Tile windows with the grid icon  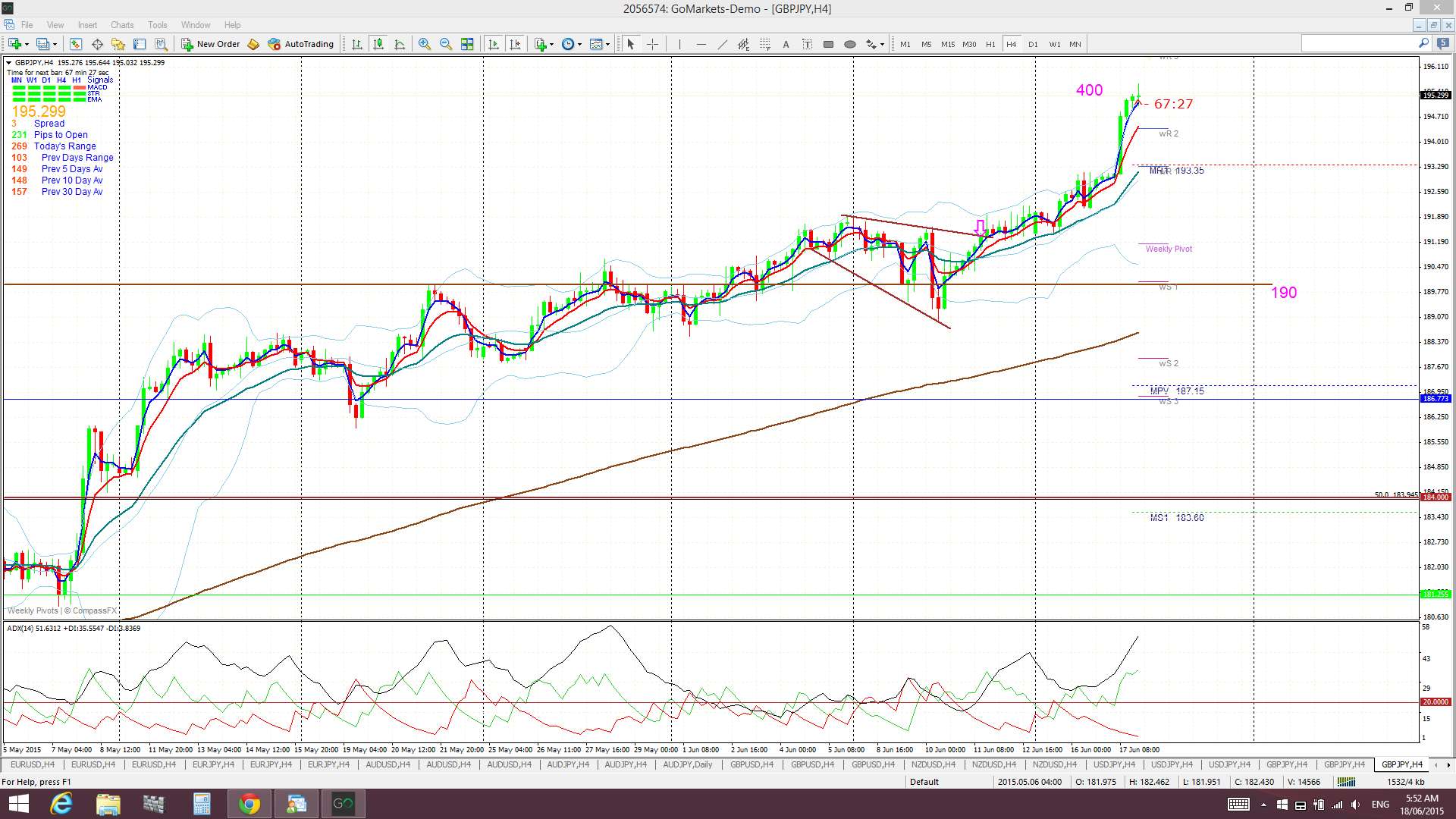coord(467,44)
